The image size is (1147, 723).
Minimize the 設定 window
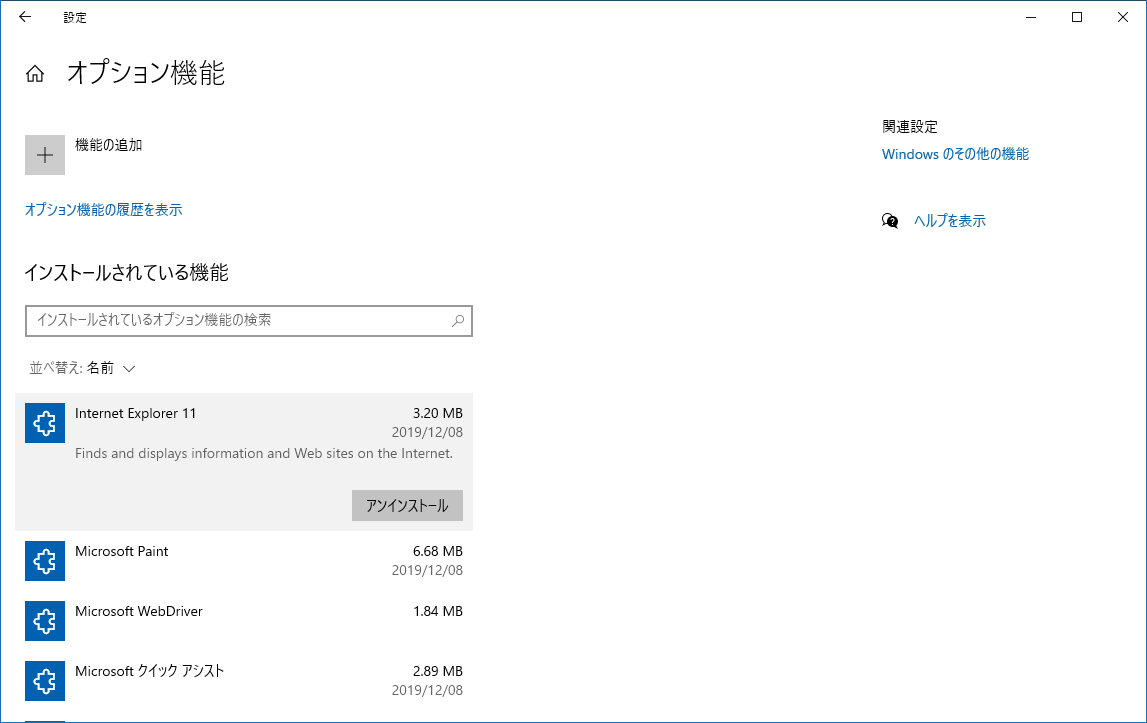point(1031,17)
